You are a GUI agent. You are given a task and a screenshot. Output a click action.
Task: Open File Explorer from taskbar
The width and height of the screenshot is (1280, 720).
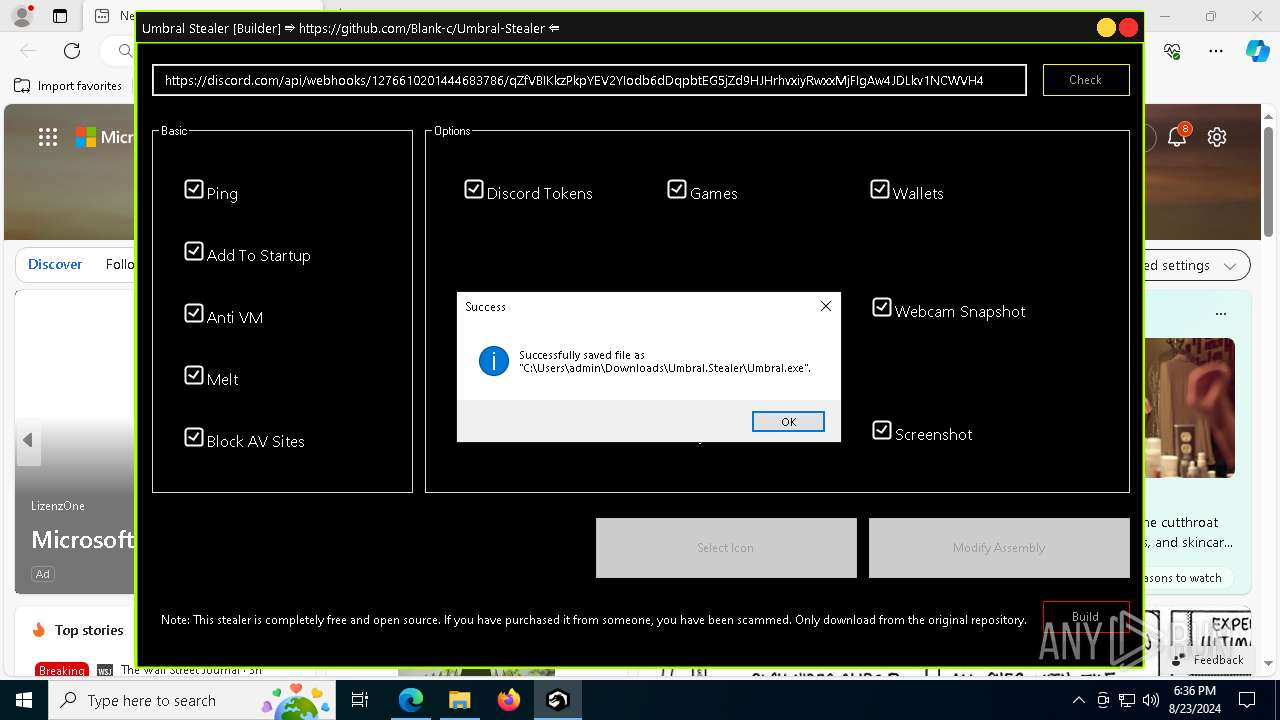click(x=460, y=700)
